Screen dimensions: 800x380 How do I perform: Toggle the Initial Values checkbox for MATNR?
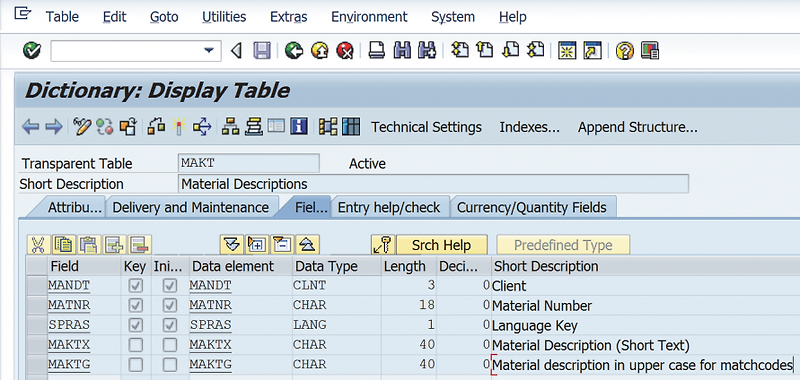click(x=169, y=306)
